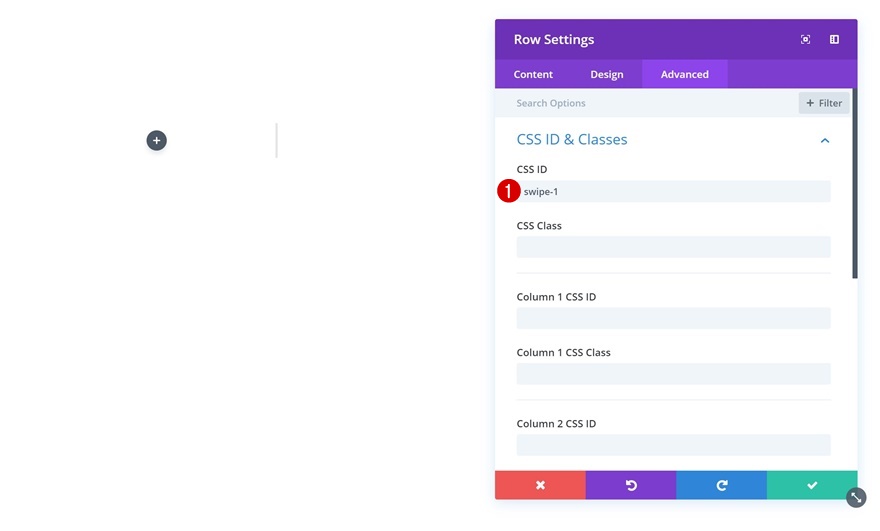Toggle fullscreen expand icon in modal header
This screenshot has height=531, width=880.
pos(806,40)
